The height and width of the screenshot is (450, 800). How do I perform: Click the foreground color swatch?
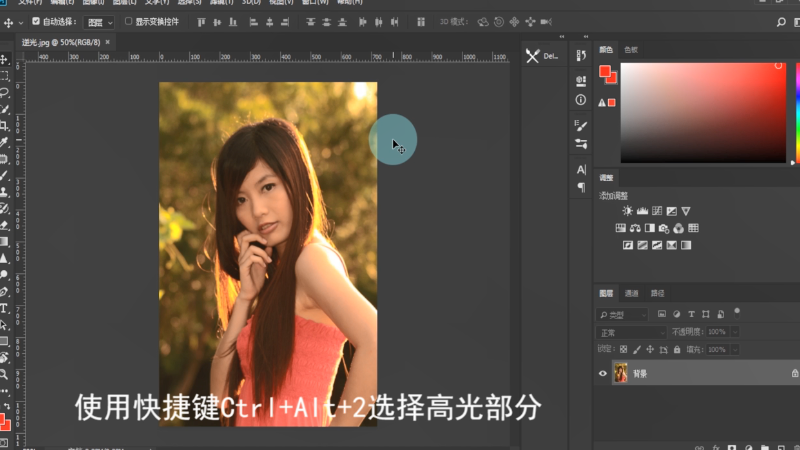click(x=605, y=71)
